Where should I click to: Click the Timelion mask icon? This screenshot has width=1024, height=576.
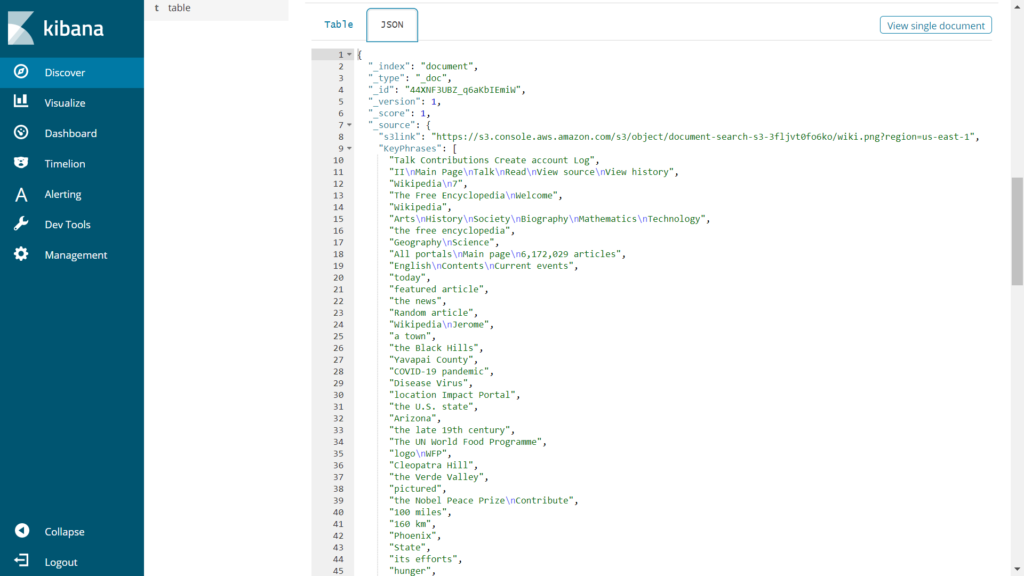[x=21, y=163]
